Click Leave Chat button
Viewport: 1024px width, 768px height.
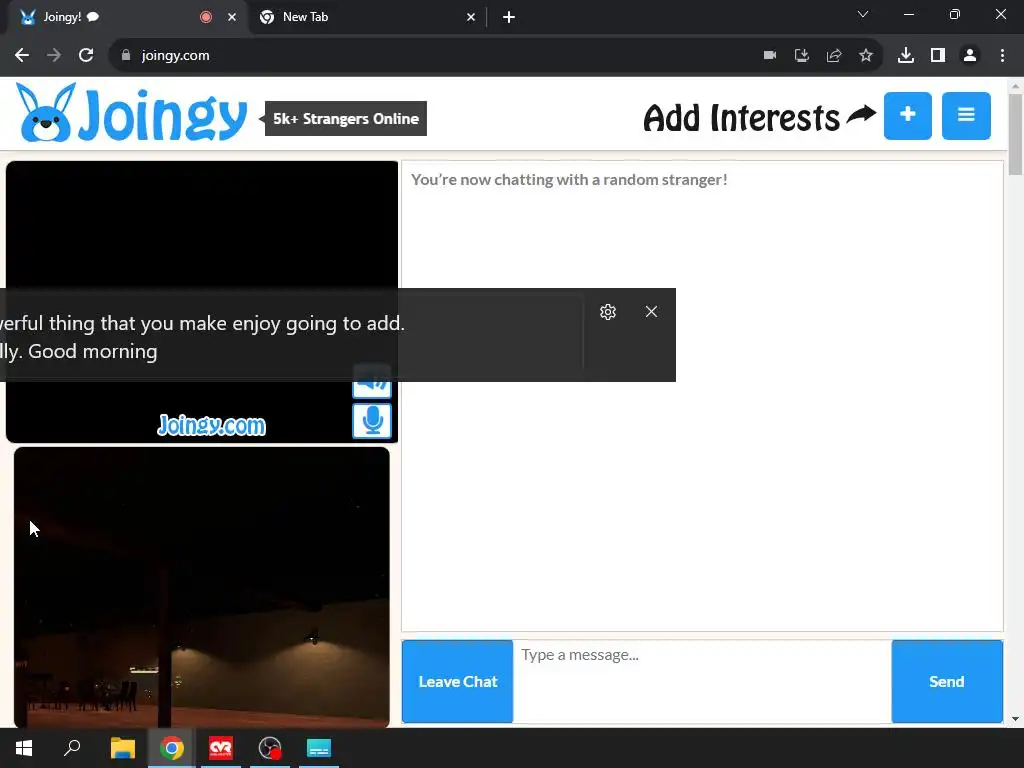pos(457,681)
